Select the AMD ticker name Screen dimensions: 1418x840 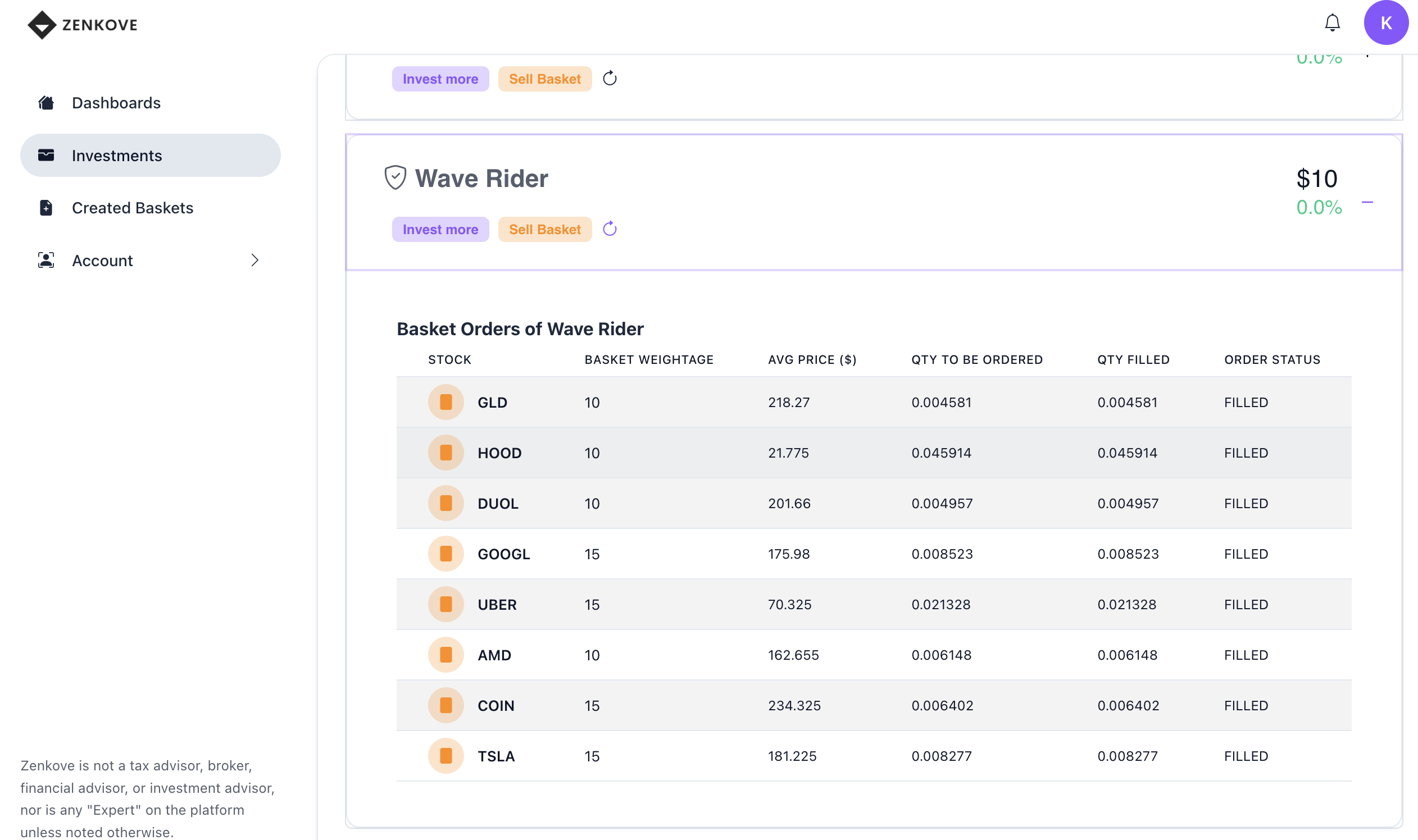pos(494,655)
